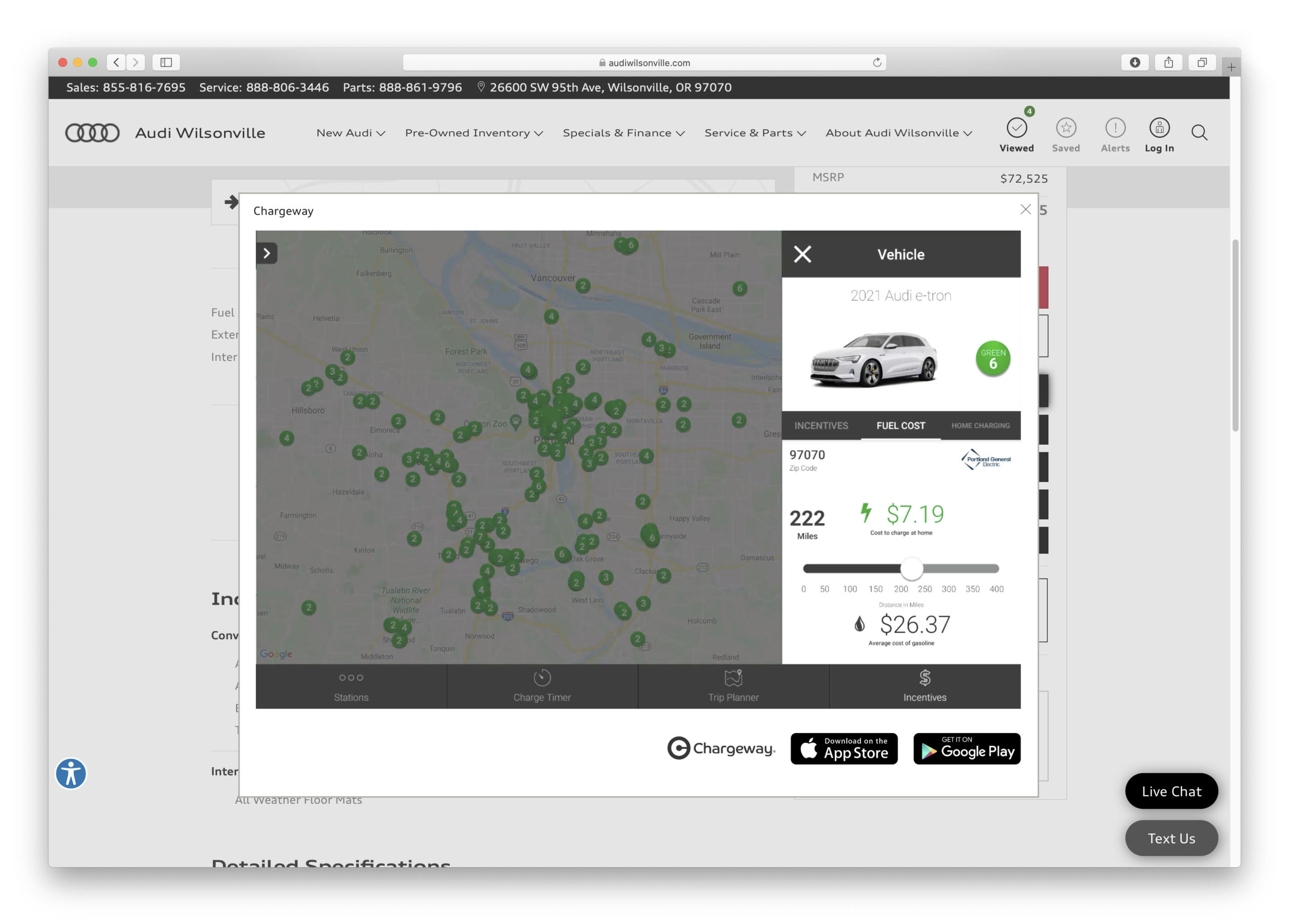Image resolution: width=1289 pixels, height=924 pixels.
Task: Open the Google Play store badge
Action: [967, 748]
